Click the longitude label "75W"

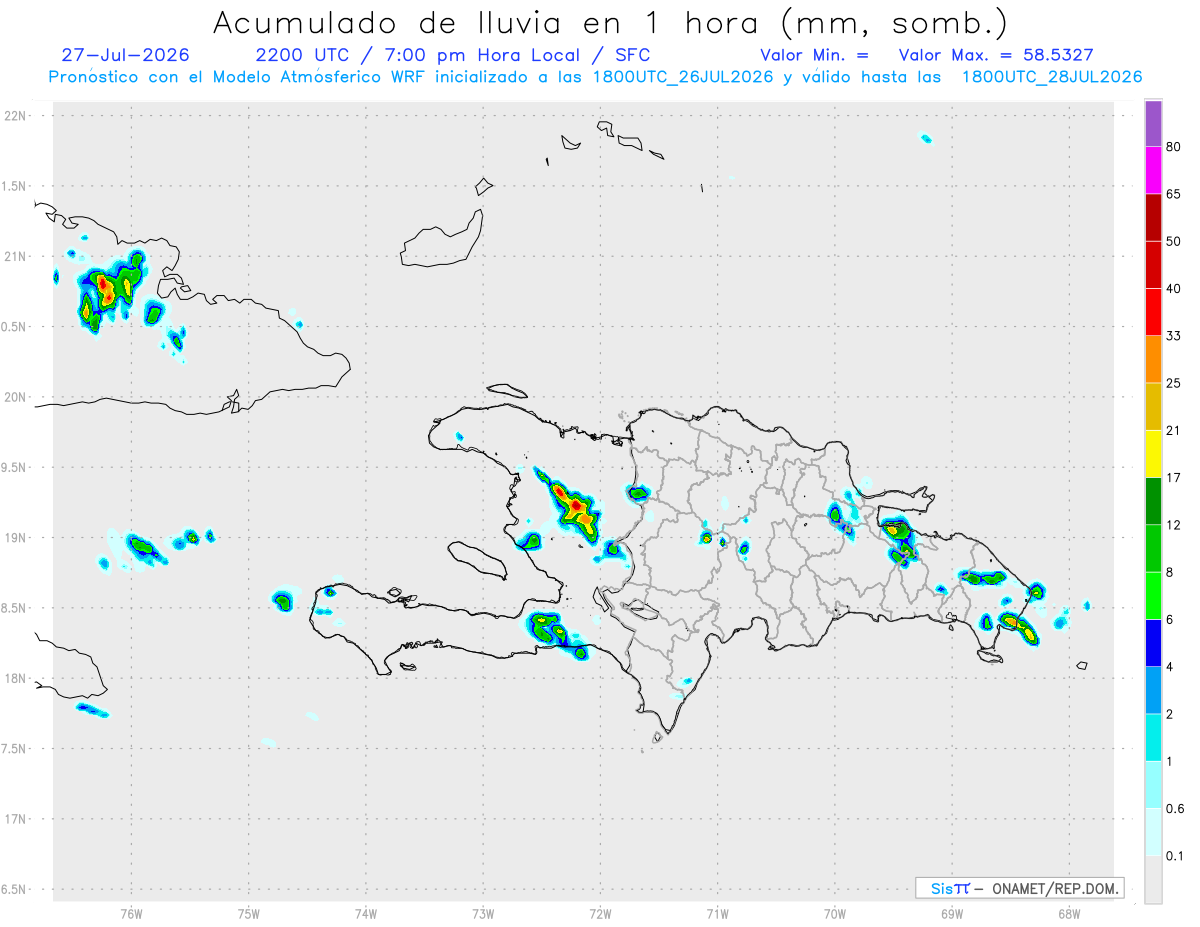pos(249,914)
